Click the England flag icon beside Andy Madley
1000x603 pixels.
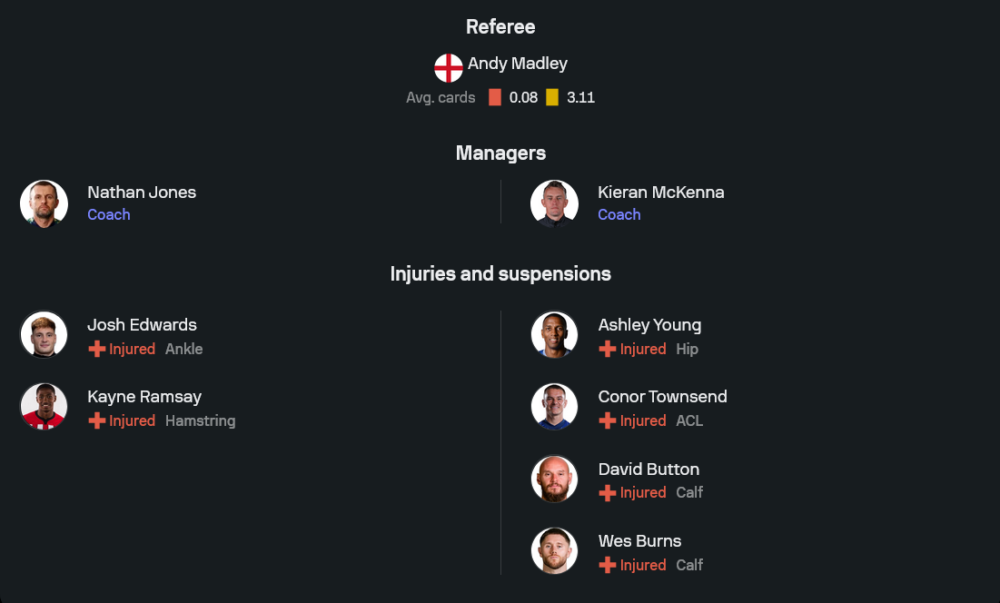click(x=448, y=68)
